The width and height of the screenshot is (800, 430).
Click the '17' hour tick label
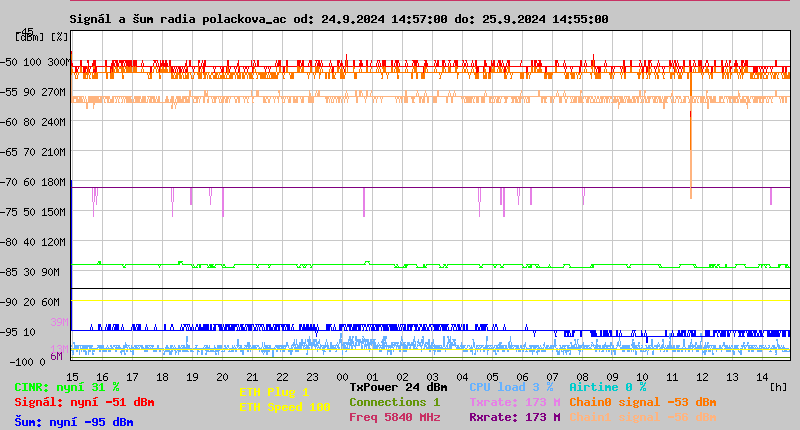click(132, 377)
